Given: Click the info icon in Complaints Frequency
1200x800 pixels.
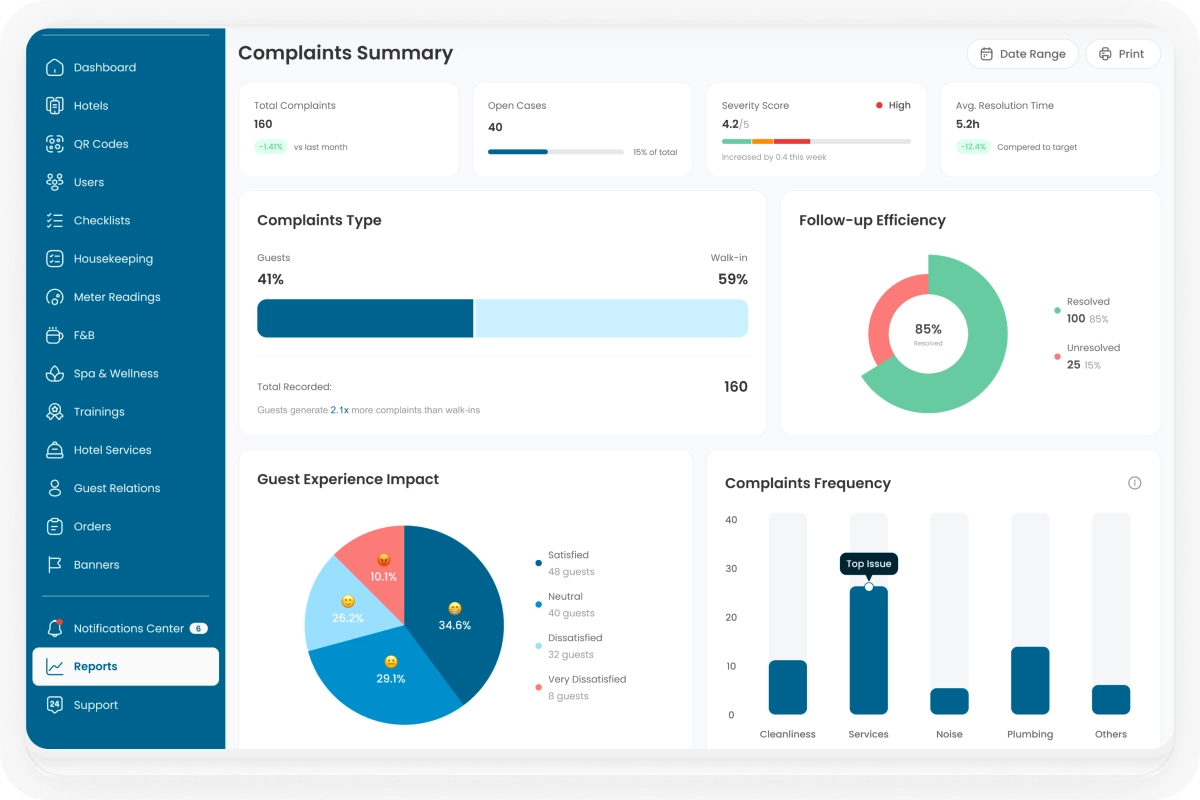Looking at the screenshot, I should 1134,483.
